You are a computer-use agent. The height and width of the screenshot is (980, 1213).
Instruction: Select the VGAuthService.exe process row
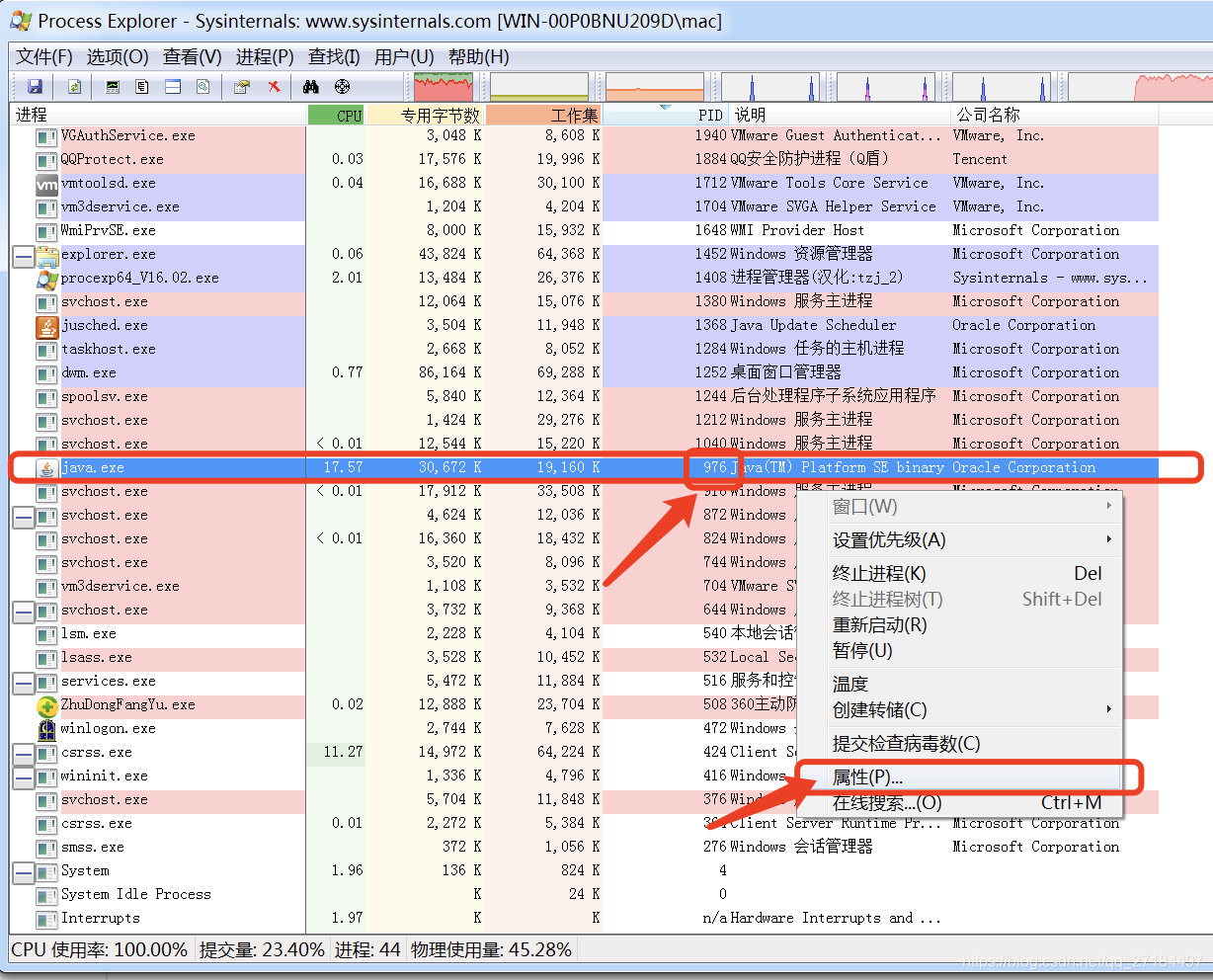[x=584, y=136]
